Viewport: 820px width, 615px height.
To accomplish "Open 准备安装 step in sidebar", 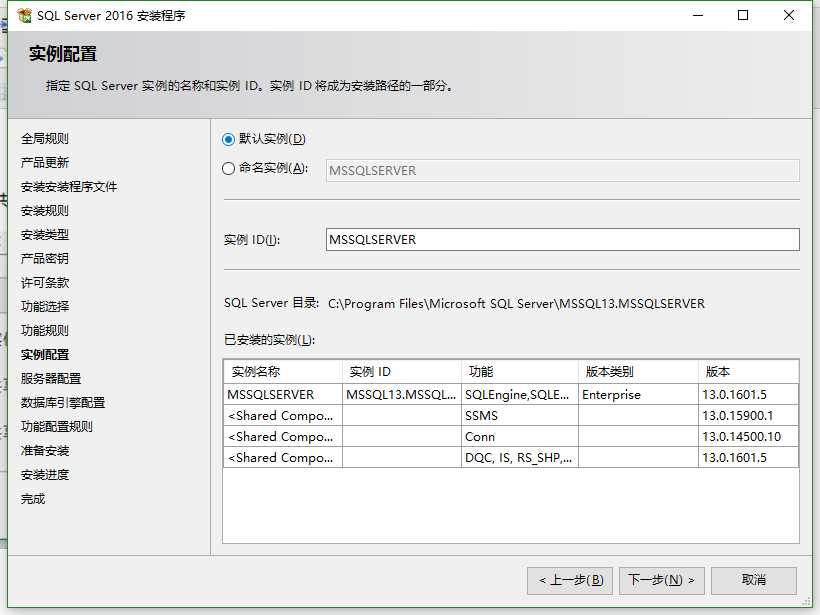I will coord(45,451).
